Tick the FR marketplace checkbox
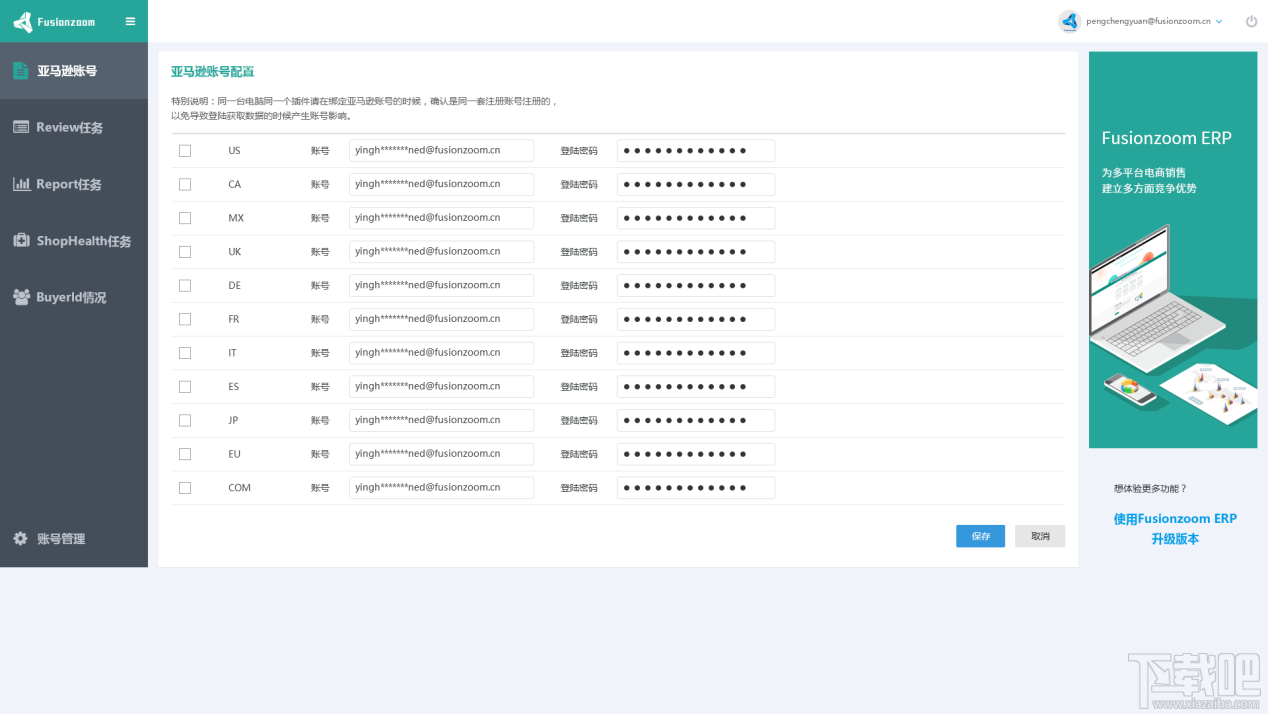This screenshot has width=1268, height=714. tap(185, 319)
